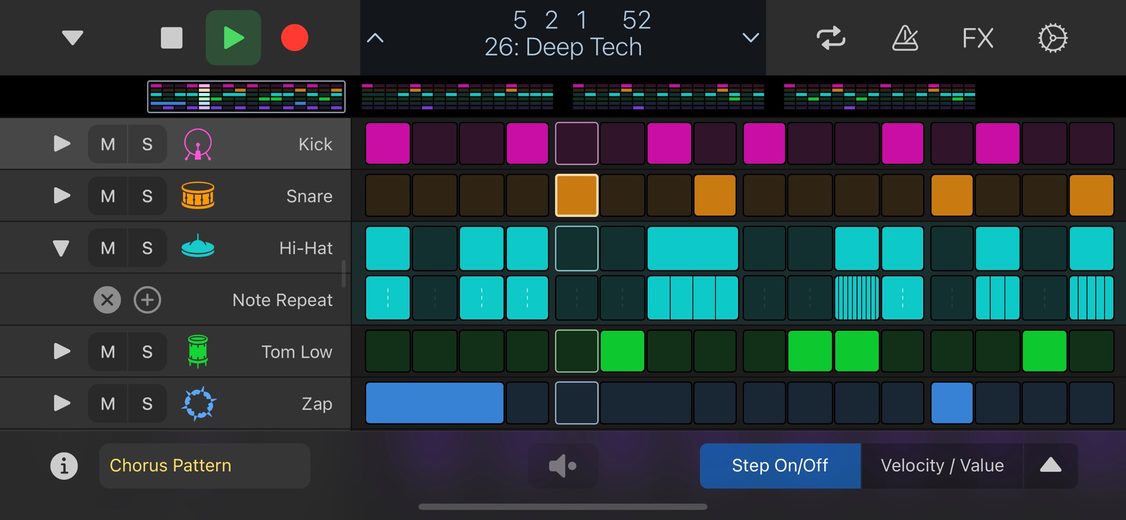Tap the Stop playback button
Viewport: 1126px width, 520px height.
[172, 37]
